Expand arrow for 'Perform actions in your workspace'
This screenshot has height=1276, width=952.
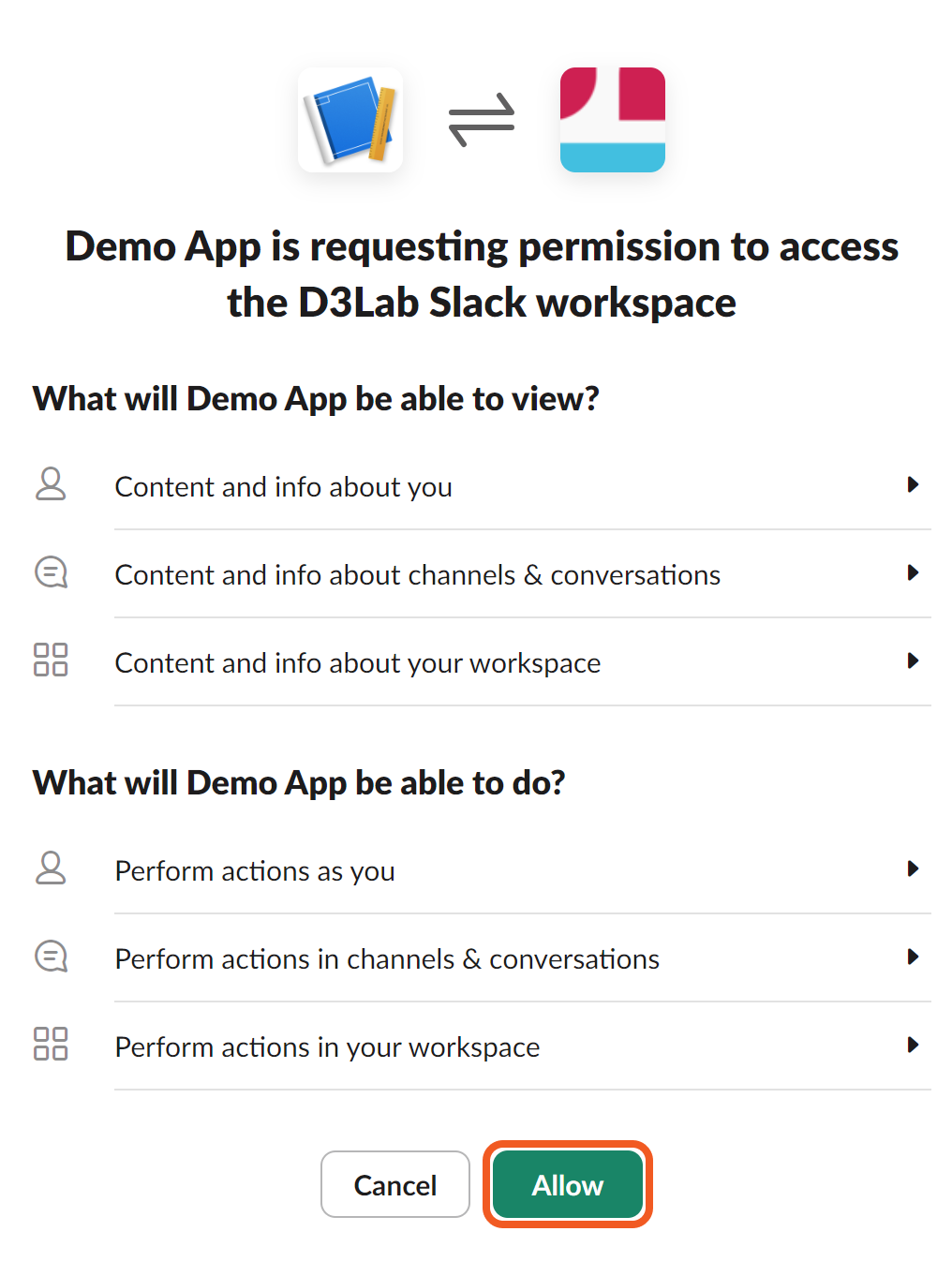[913, 1045]
